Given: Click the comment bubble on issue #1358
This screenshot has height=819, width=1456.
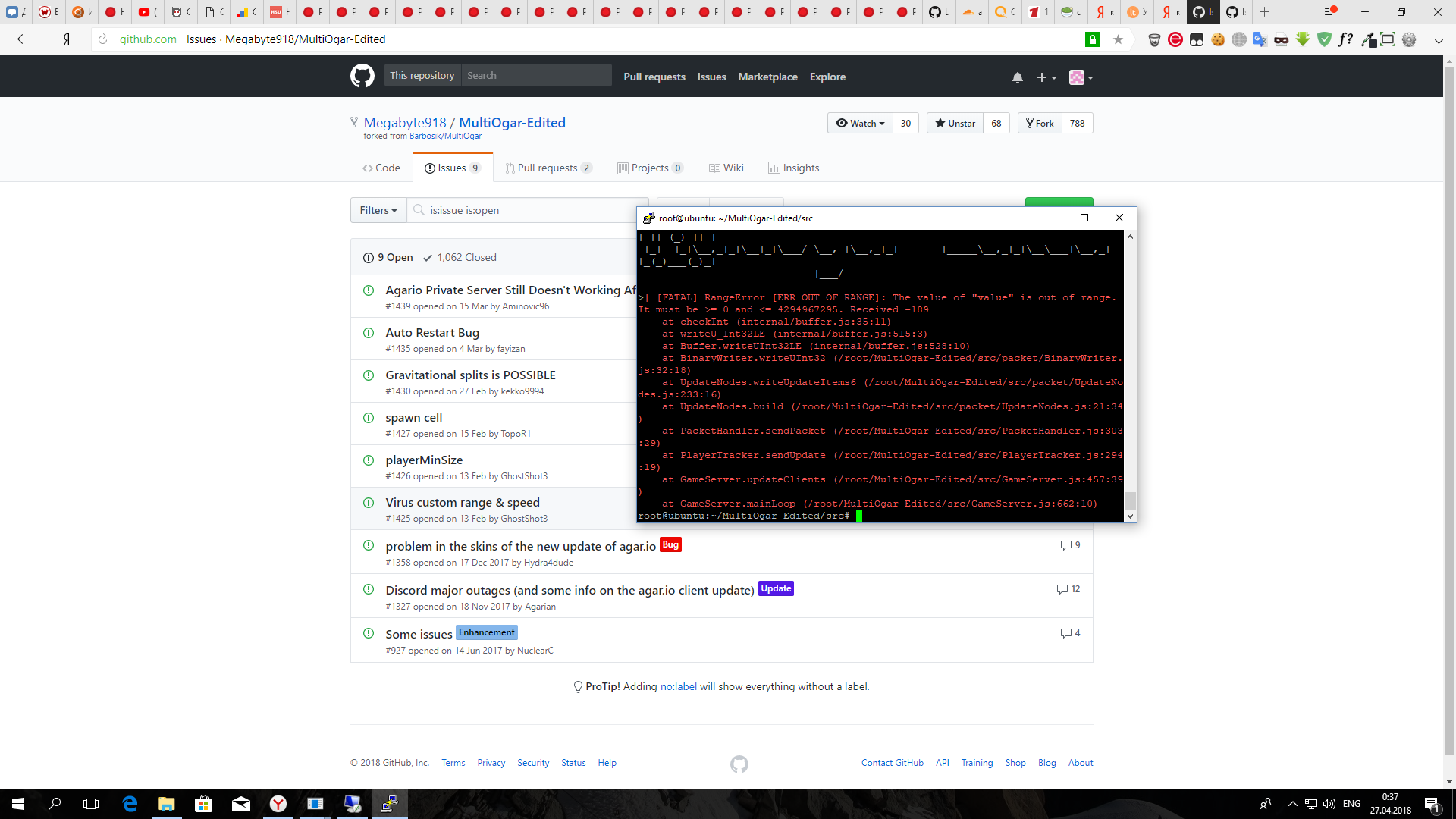Looking at the screenshot, I should pyautogui.click(x=1065, y=545).
